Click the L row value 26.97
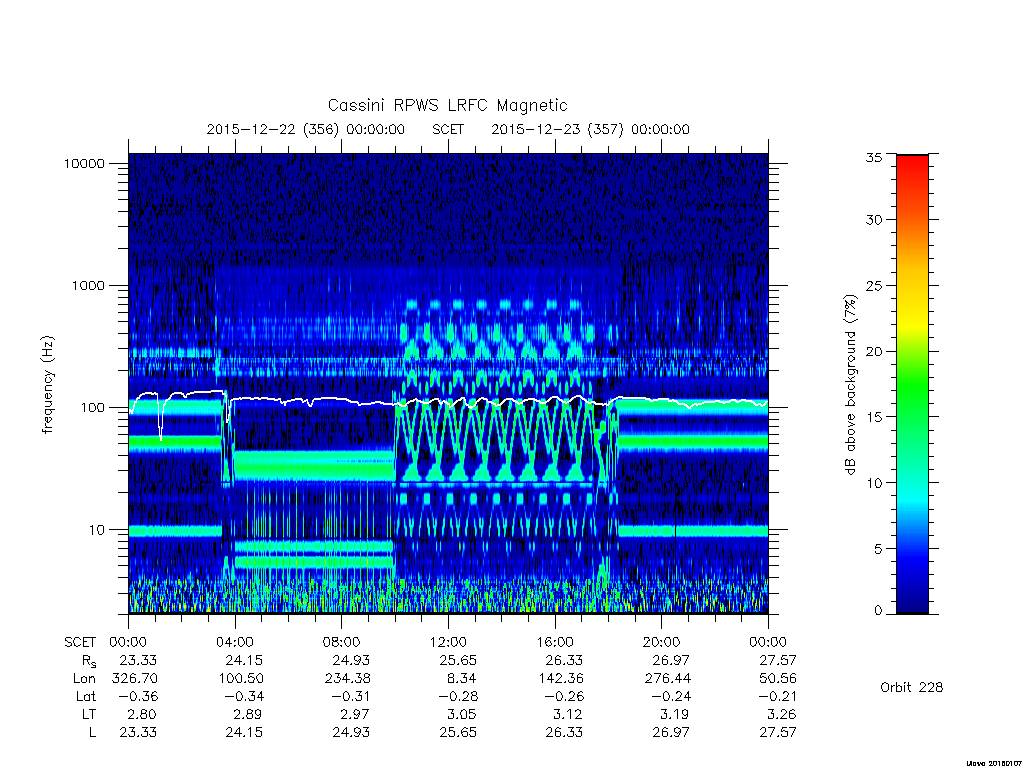 (671, 733)
